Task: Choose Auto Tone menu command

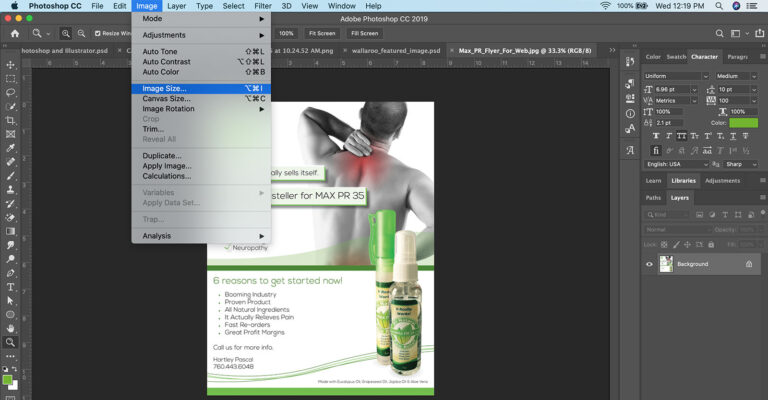Action: click(201, 51)
